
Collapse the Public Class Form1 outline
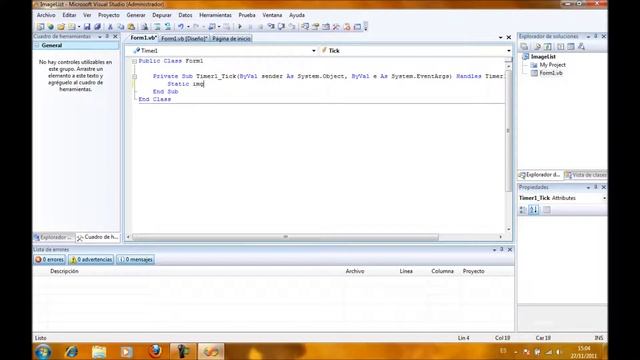(134, 61)
